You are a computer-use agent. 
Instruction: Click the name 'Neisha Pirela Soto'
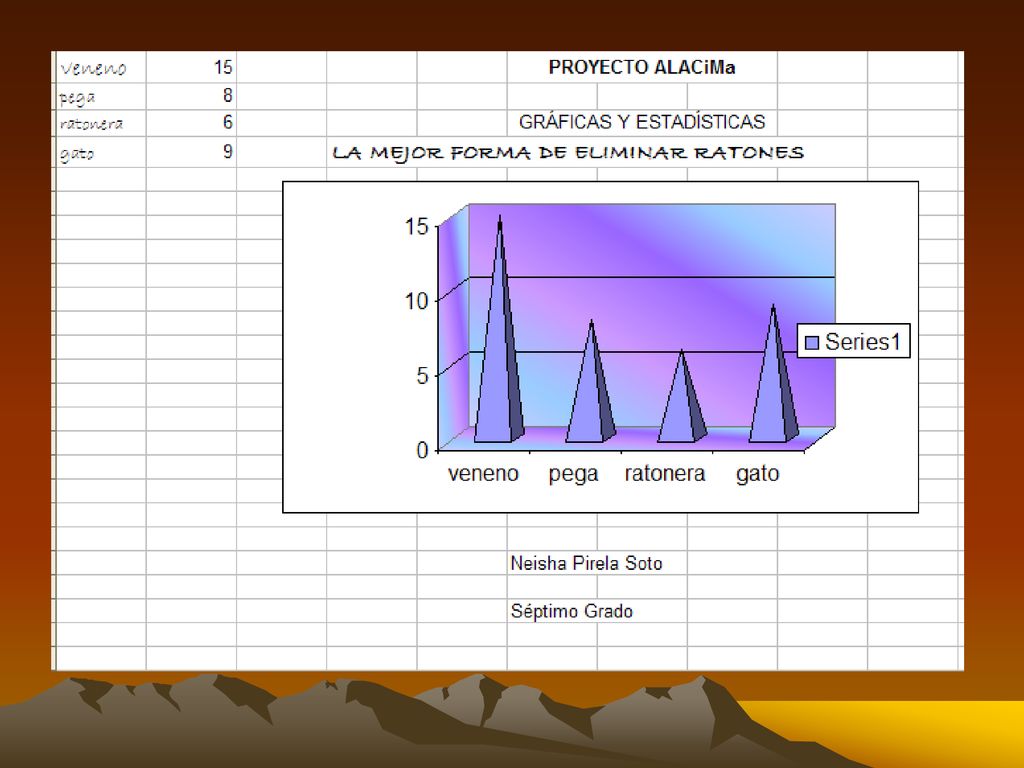pyautogui.click(x=586, y=563)
